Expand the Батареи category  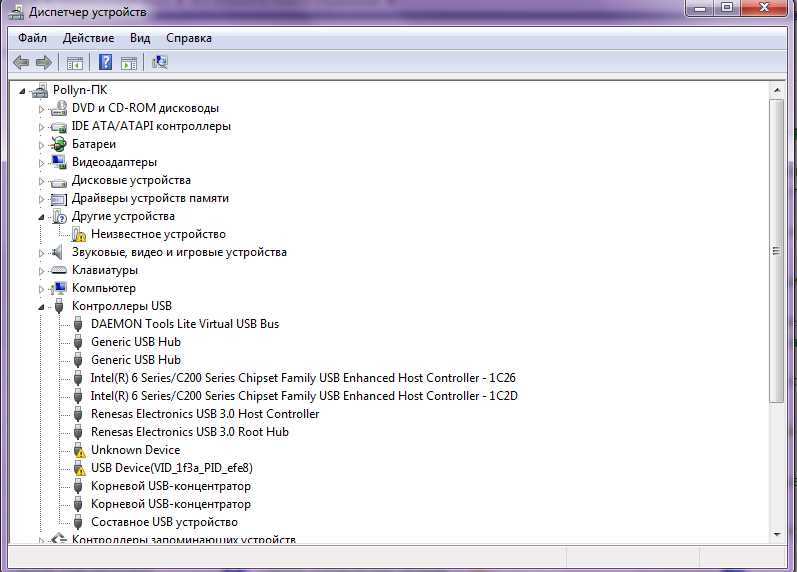[x=42, y=145]
